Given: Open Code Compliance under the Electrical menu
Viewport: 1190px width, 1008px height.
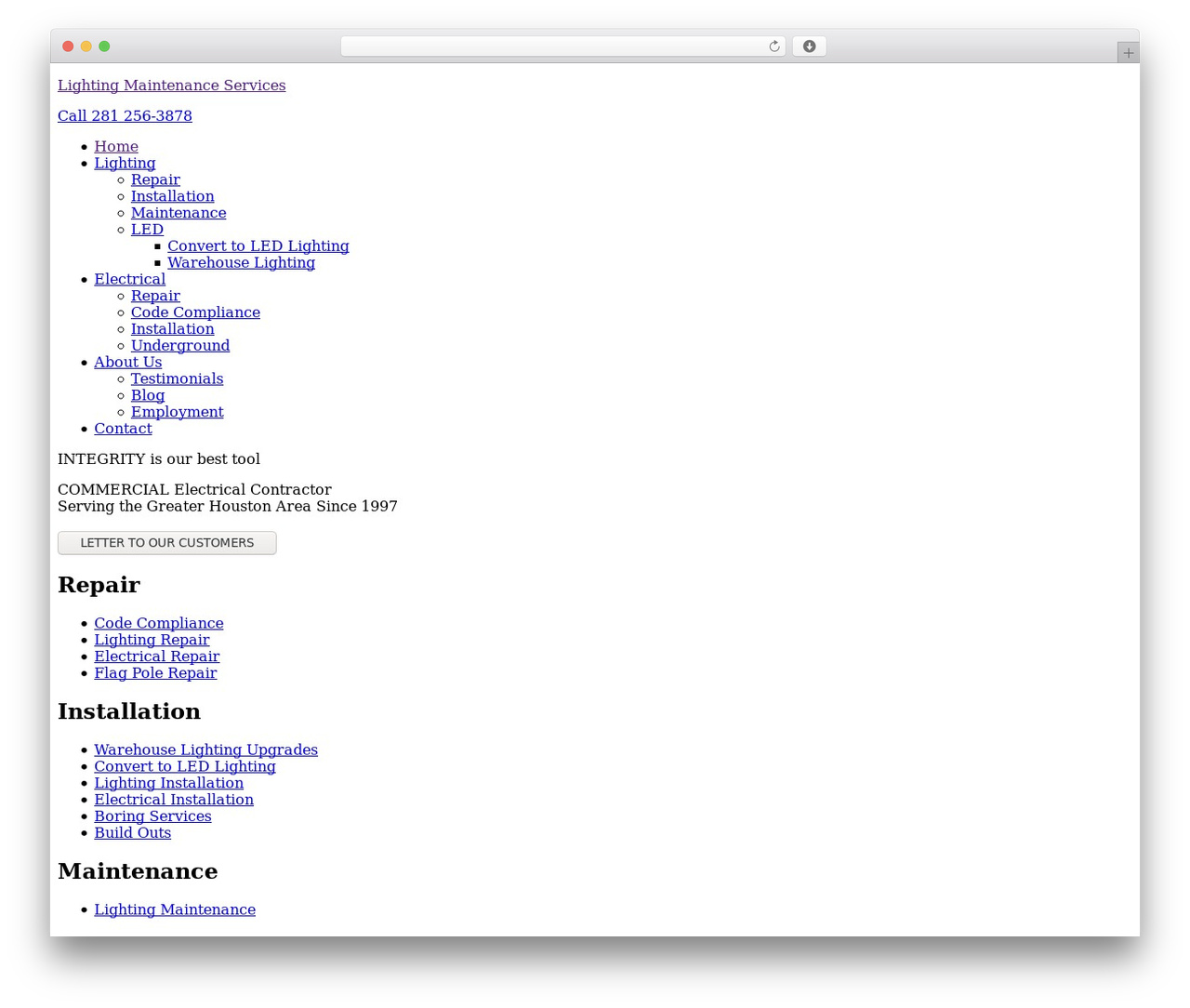Looking at the screenshot, I should pyautogui.click(x=195, y=312).
